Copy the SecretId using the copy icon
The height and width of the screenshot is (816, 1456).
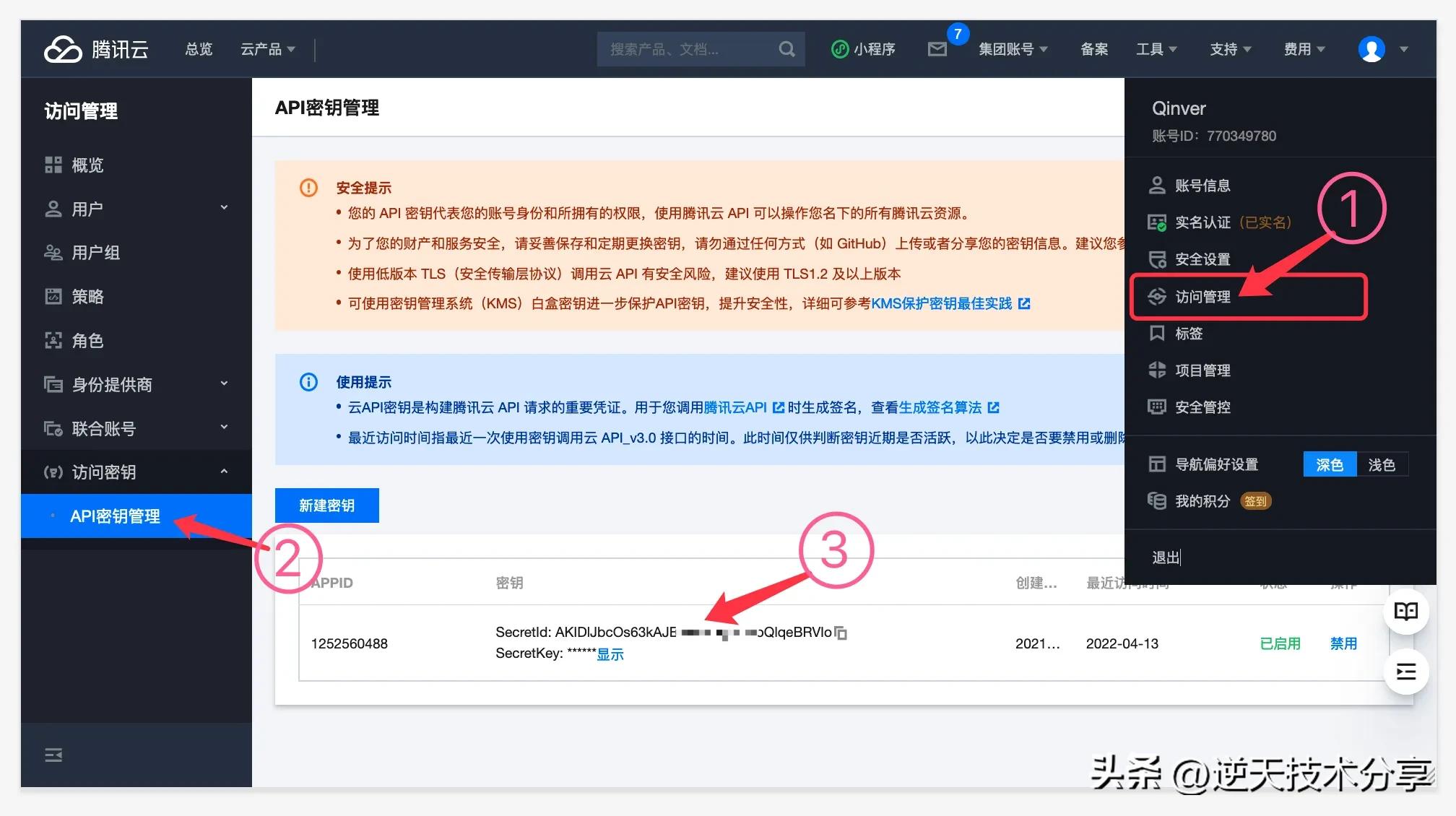(x=840, y=633)
